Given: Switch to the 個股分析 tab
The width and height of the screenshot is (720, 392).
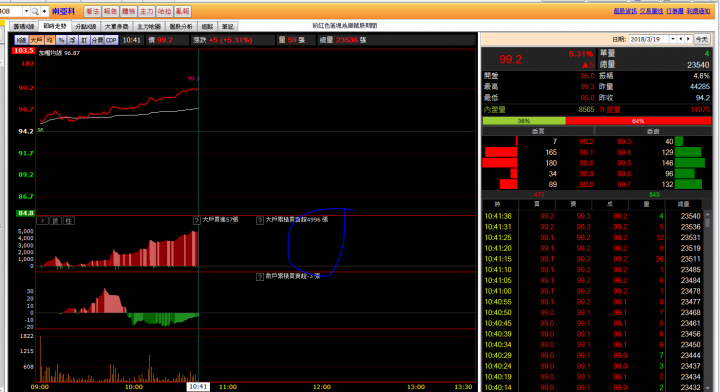Looking at the screenshot, I should click(181, 27).
